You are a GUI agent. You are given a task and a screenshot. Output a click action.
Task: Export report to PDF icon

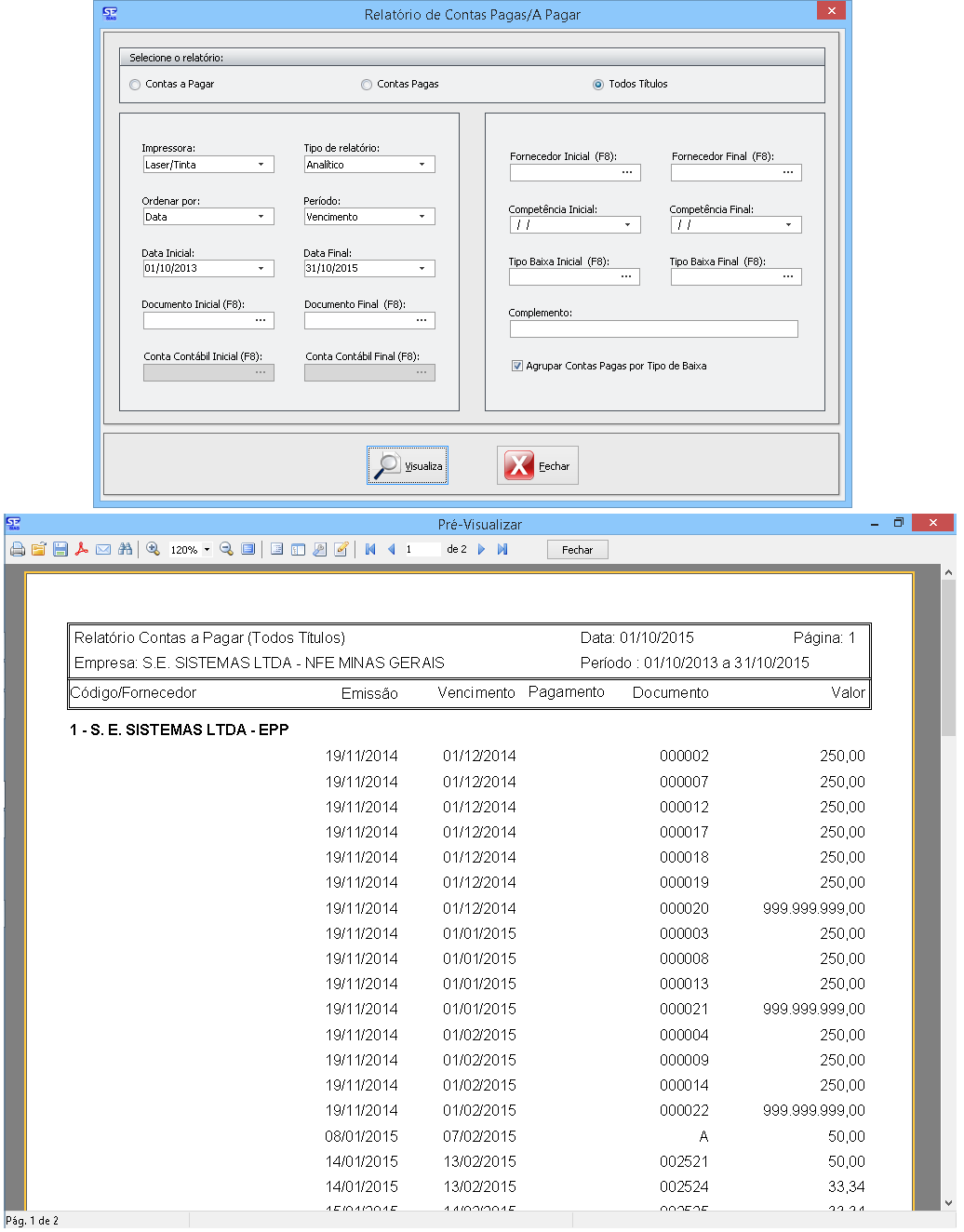(x=82, y=550)
